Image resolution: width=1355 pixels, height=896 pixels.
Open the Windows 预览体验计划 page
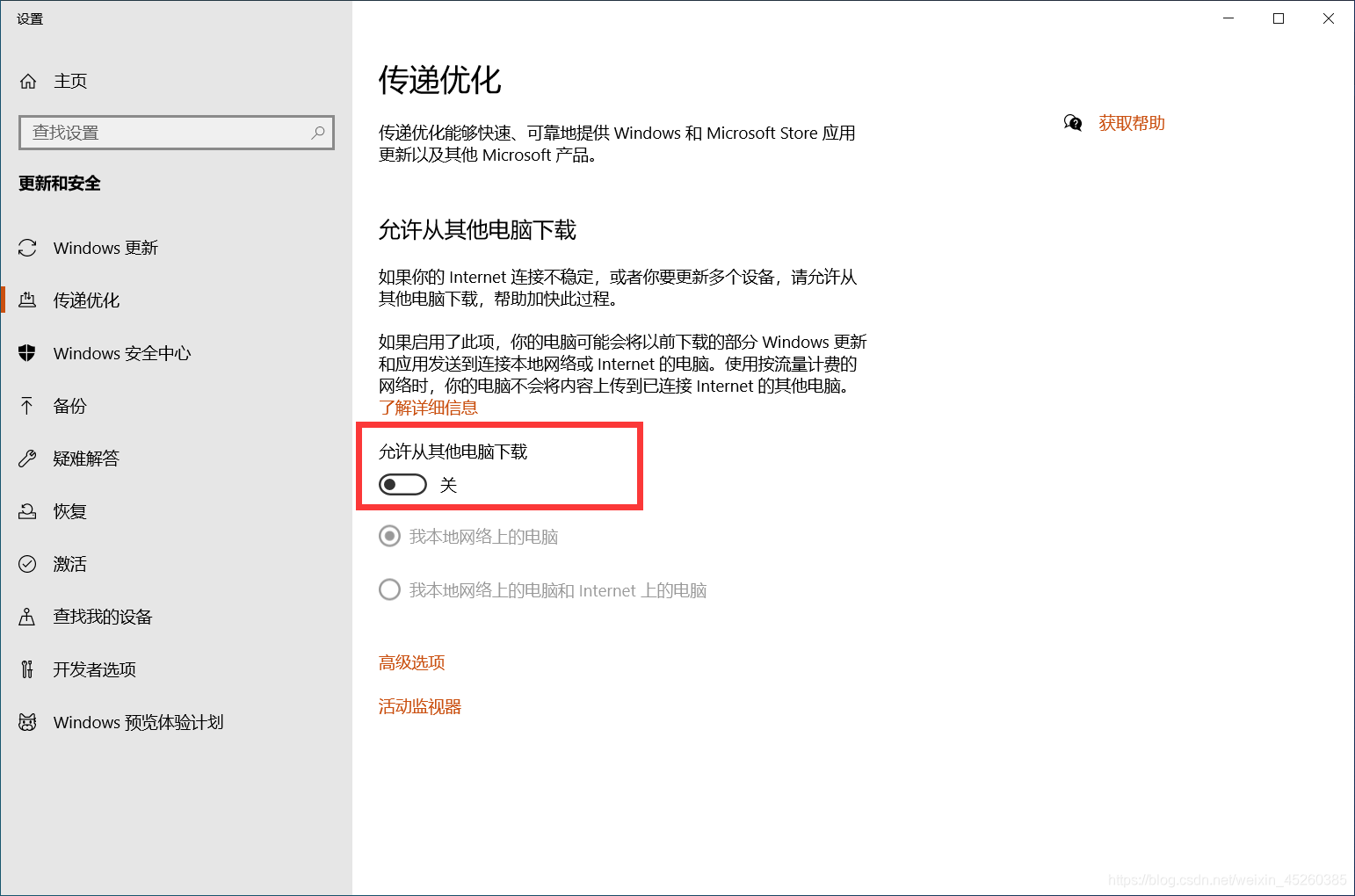pyautogui.click(x=176, y=722)
